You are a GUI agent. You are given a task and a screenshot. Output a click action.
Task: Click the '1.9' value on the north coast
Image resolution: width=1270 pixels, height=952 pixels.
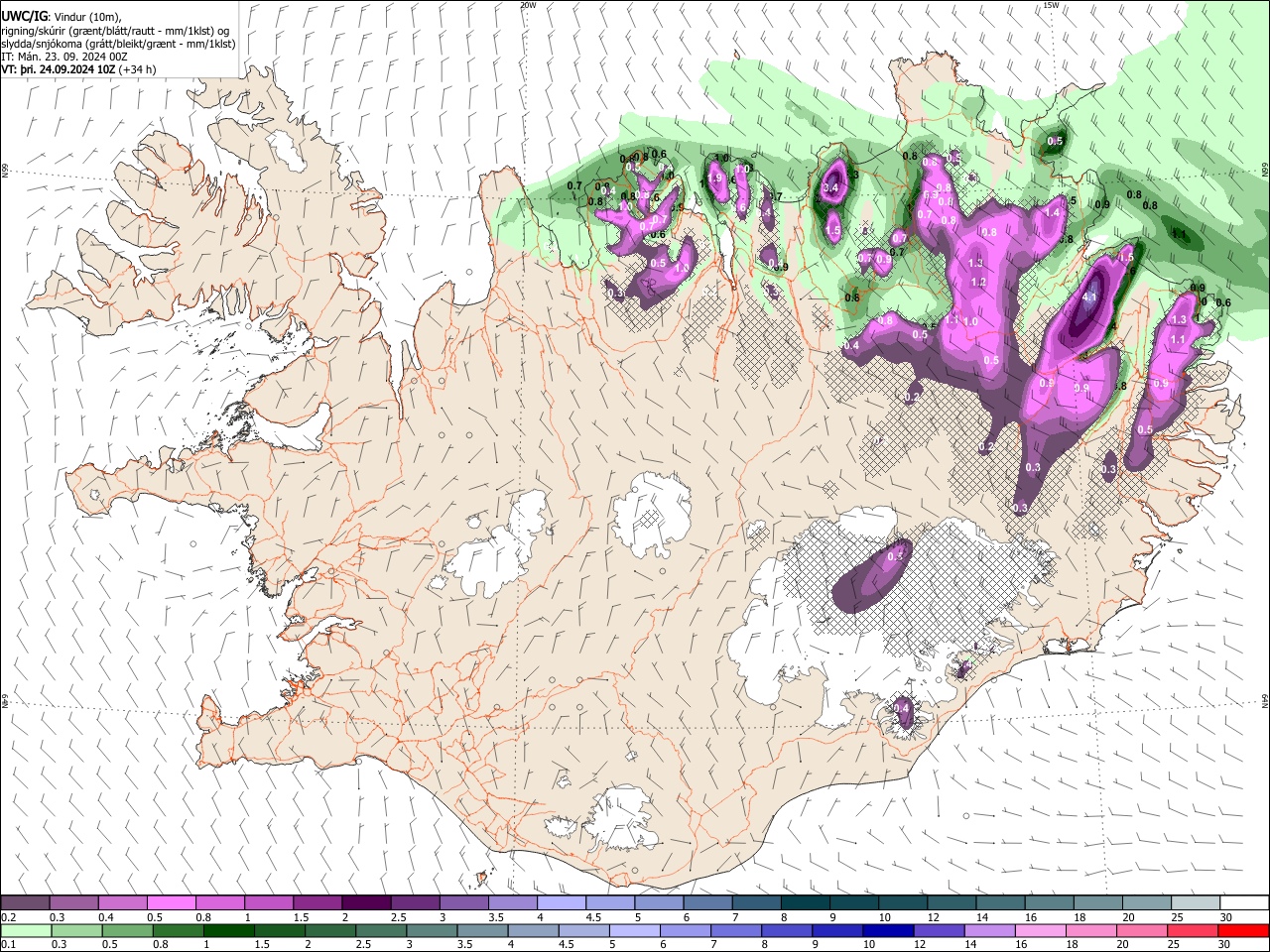(714, 178)
